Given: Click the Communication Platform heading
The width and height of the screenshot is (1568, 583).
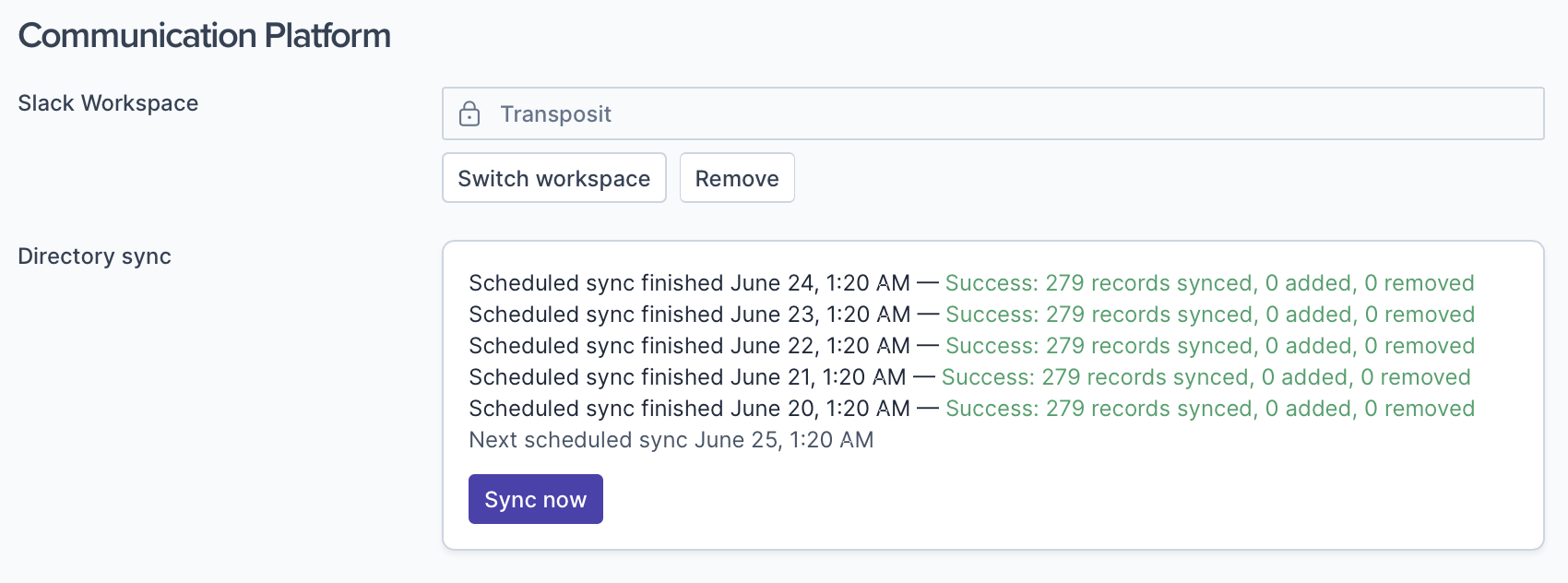Looking at the screenshot, I should 205,36.
